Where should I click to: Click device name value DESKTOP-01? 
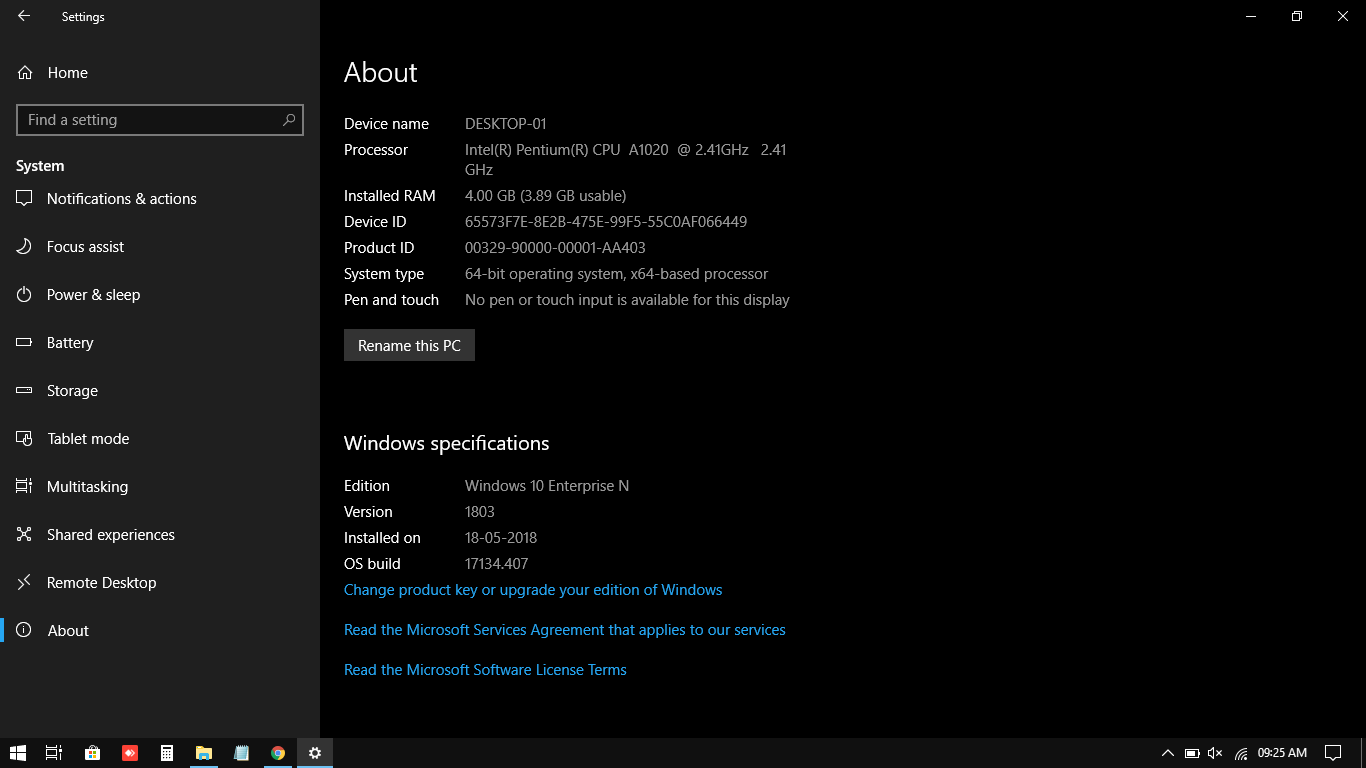(506, 124)
